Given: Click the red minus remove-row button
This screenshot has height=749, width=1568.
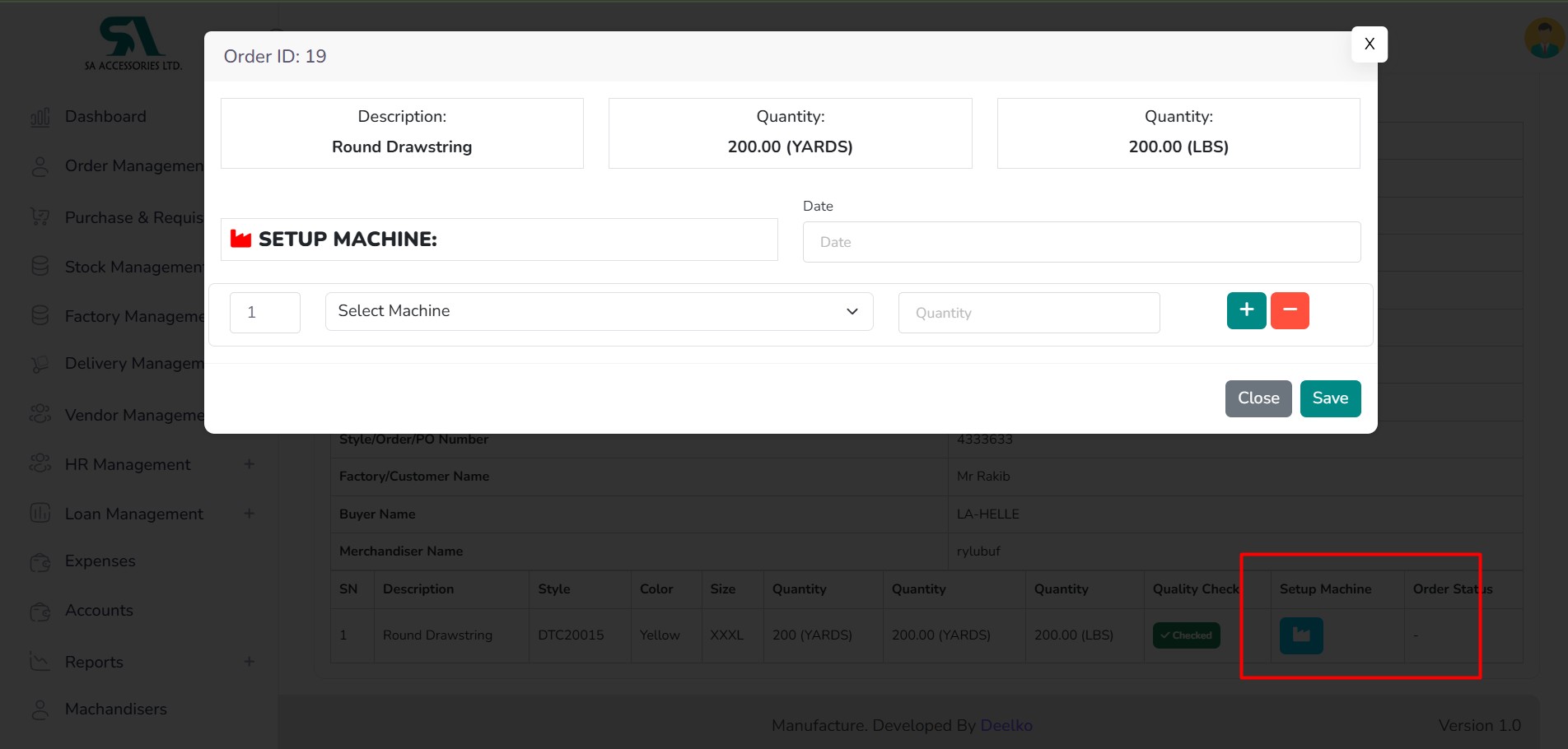Looking at the screenshot, I should (x=1289, y=310).
